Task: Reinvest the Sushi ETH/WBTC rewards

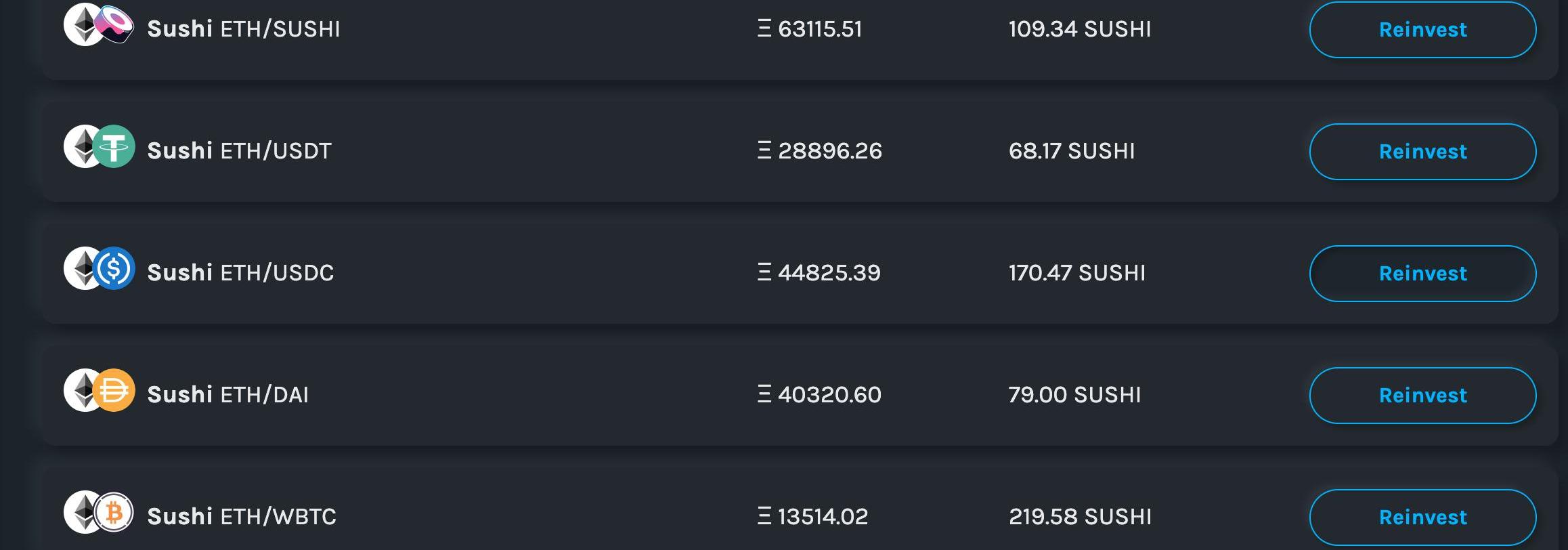Action: 1422,517
